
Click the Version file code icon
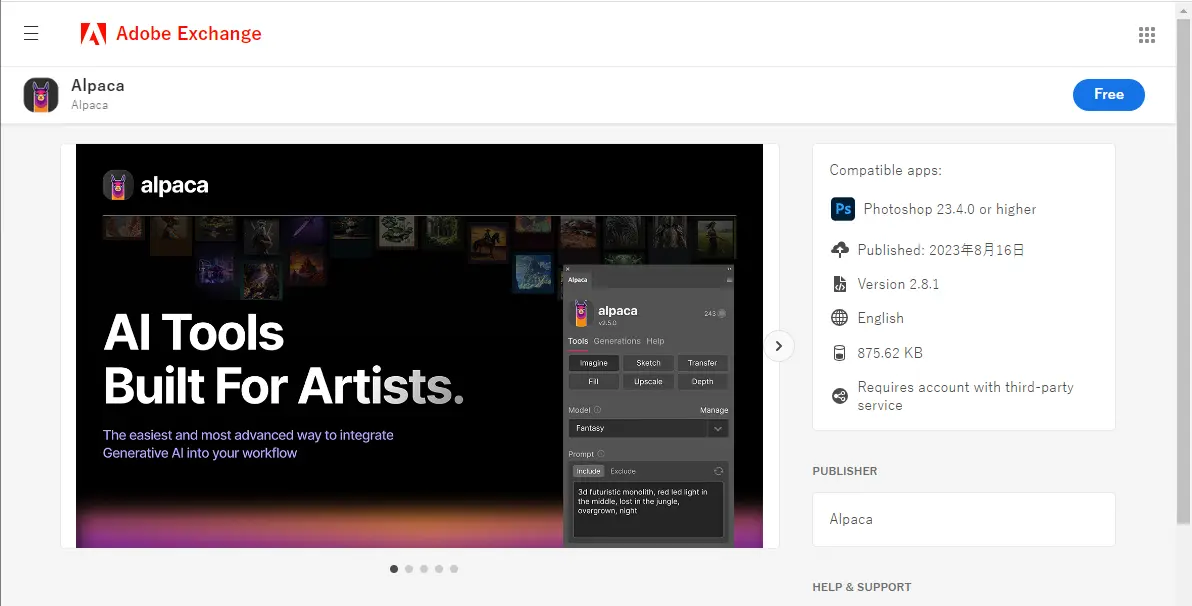pos(839,284)
